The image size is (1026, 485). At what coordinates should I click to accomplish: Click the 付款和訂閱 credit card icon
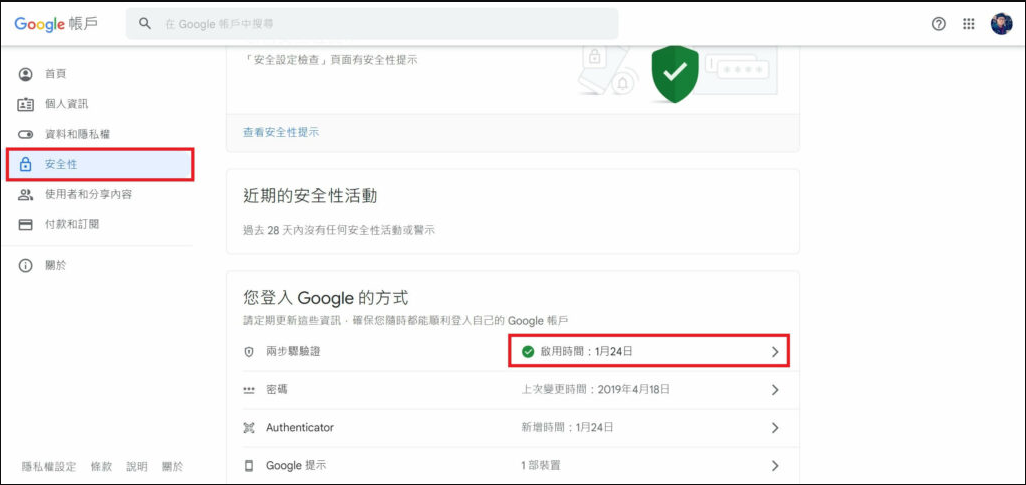26,225
